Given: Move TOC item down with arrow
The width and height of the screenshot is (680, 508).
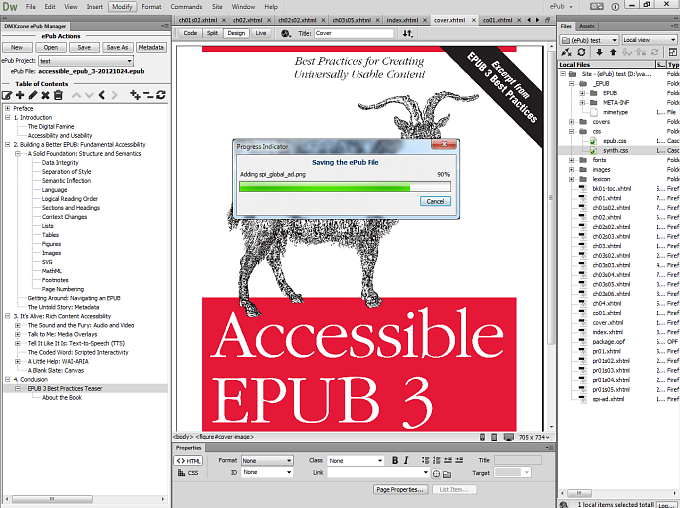Looking at the screenshot, I should point(89,95).
